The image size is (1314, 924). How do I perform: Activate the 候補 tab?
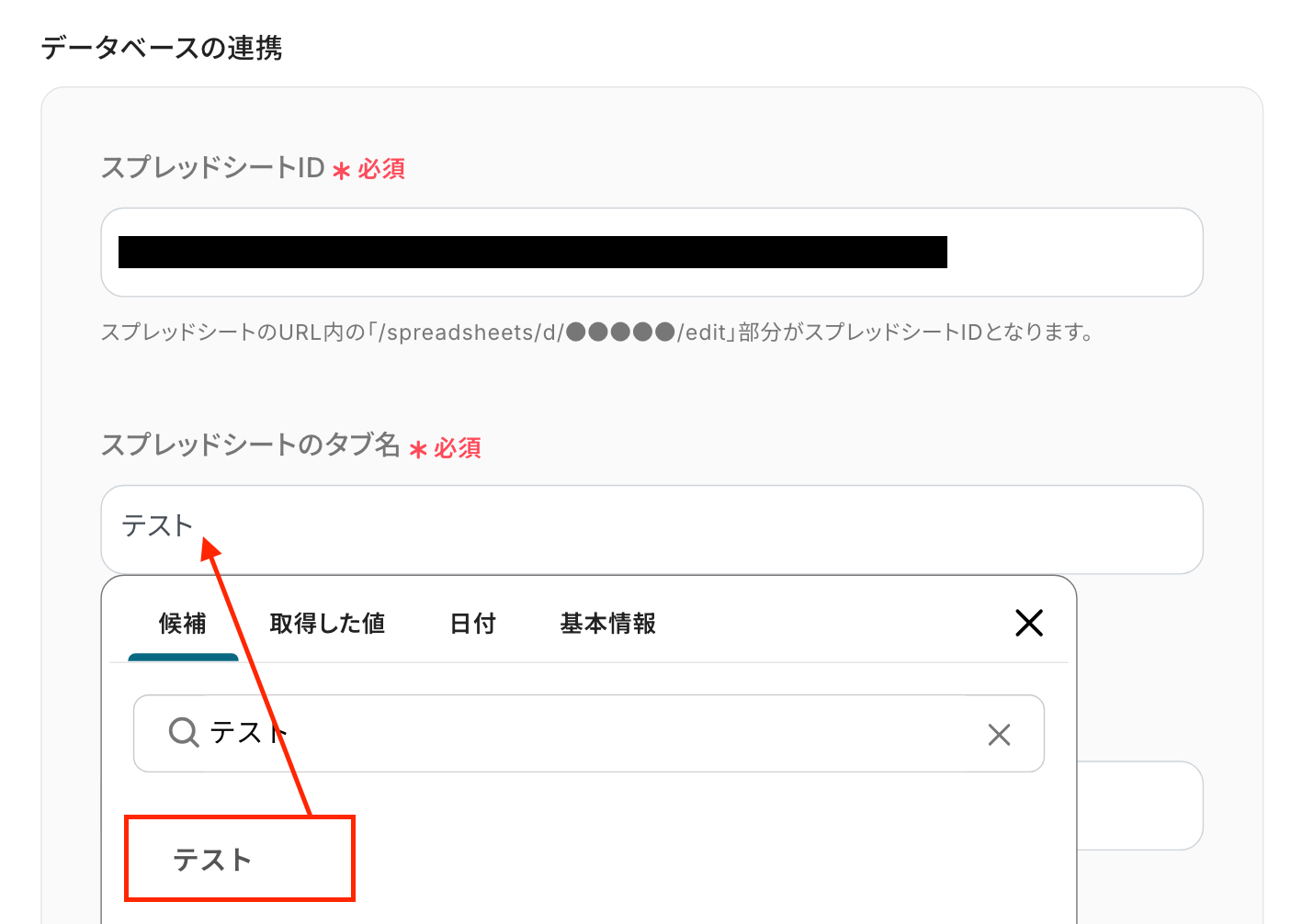click(x=182, y=624)
